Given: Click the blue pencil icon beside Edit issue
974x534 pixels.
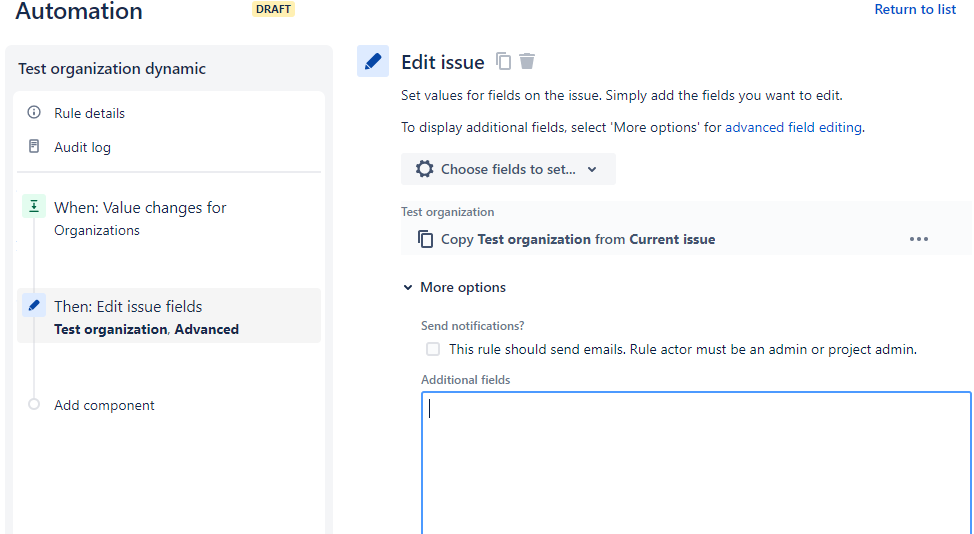Looking at the screenshot, I should [373, 61].
